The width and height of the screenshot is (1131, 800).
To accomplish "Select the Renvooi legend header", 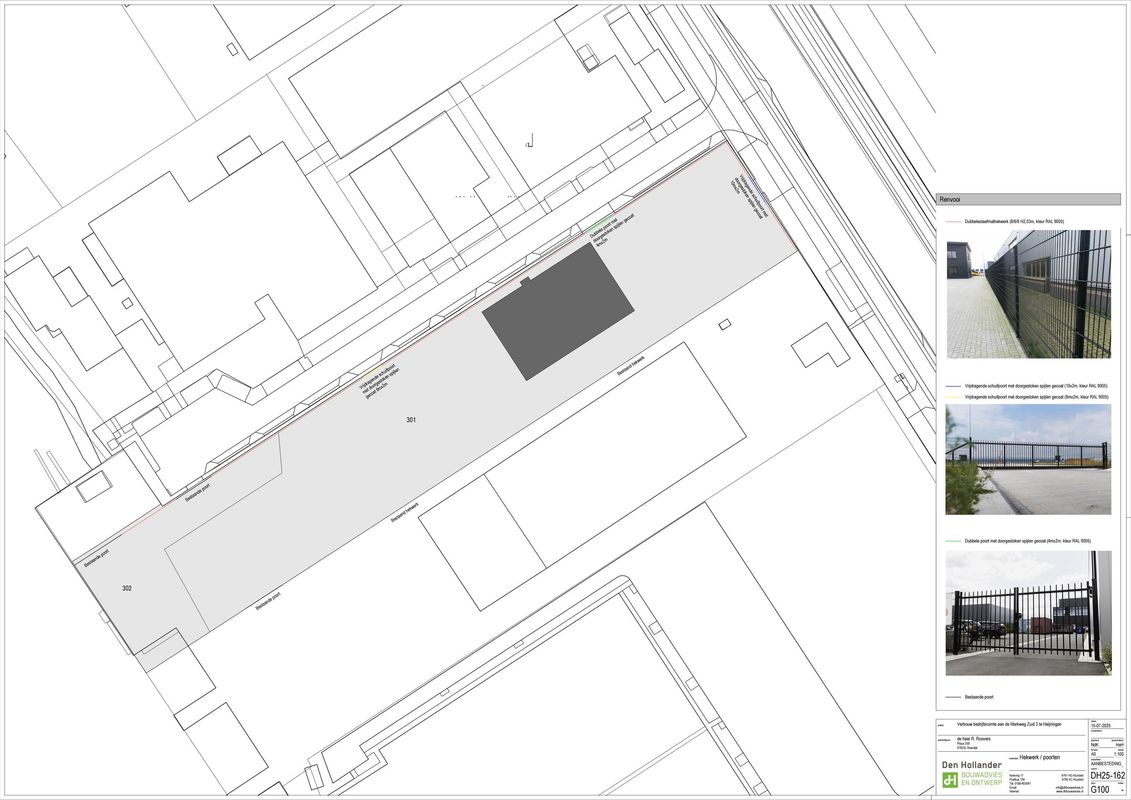I will [1028, 199].
